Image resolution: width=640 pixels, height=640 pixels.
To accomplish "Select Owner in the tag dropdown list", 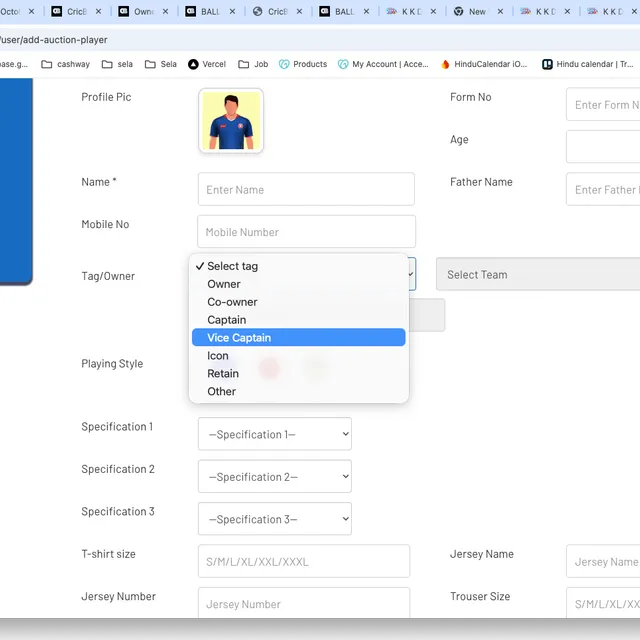I will coord(298,284).
